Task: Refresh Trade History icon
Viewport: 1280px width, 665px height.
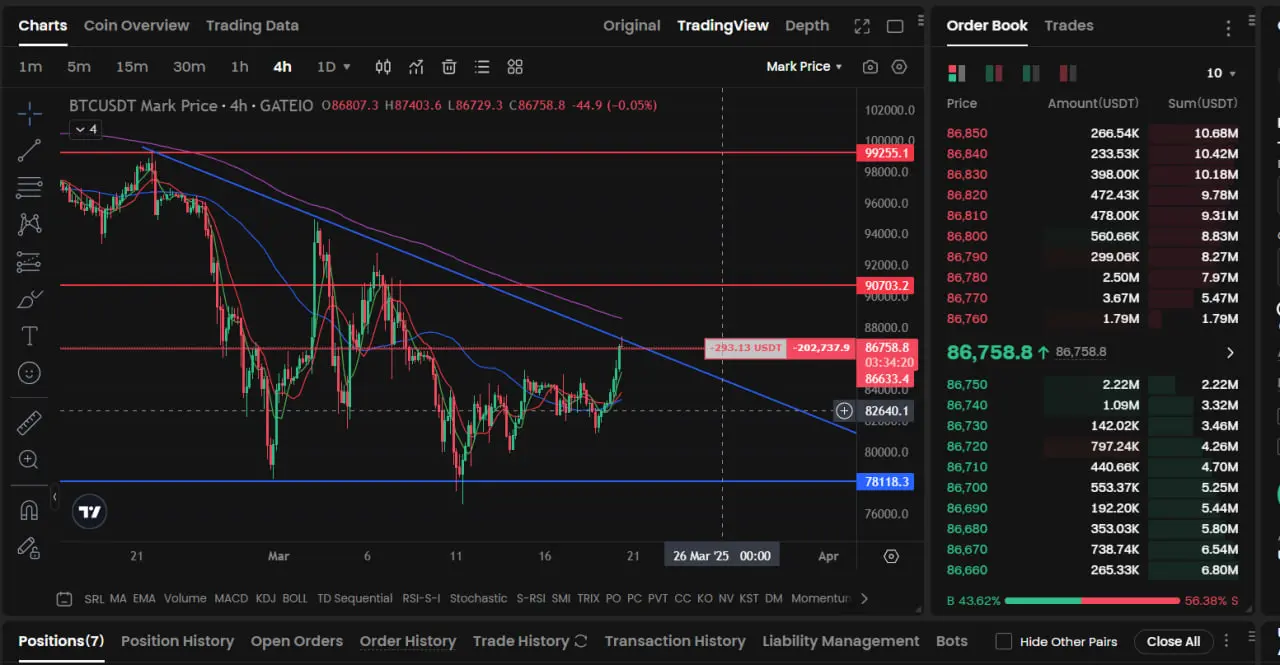Action: (580, 641)
